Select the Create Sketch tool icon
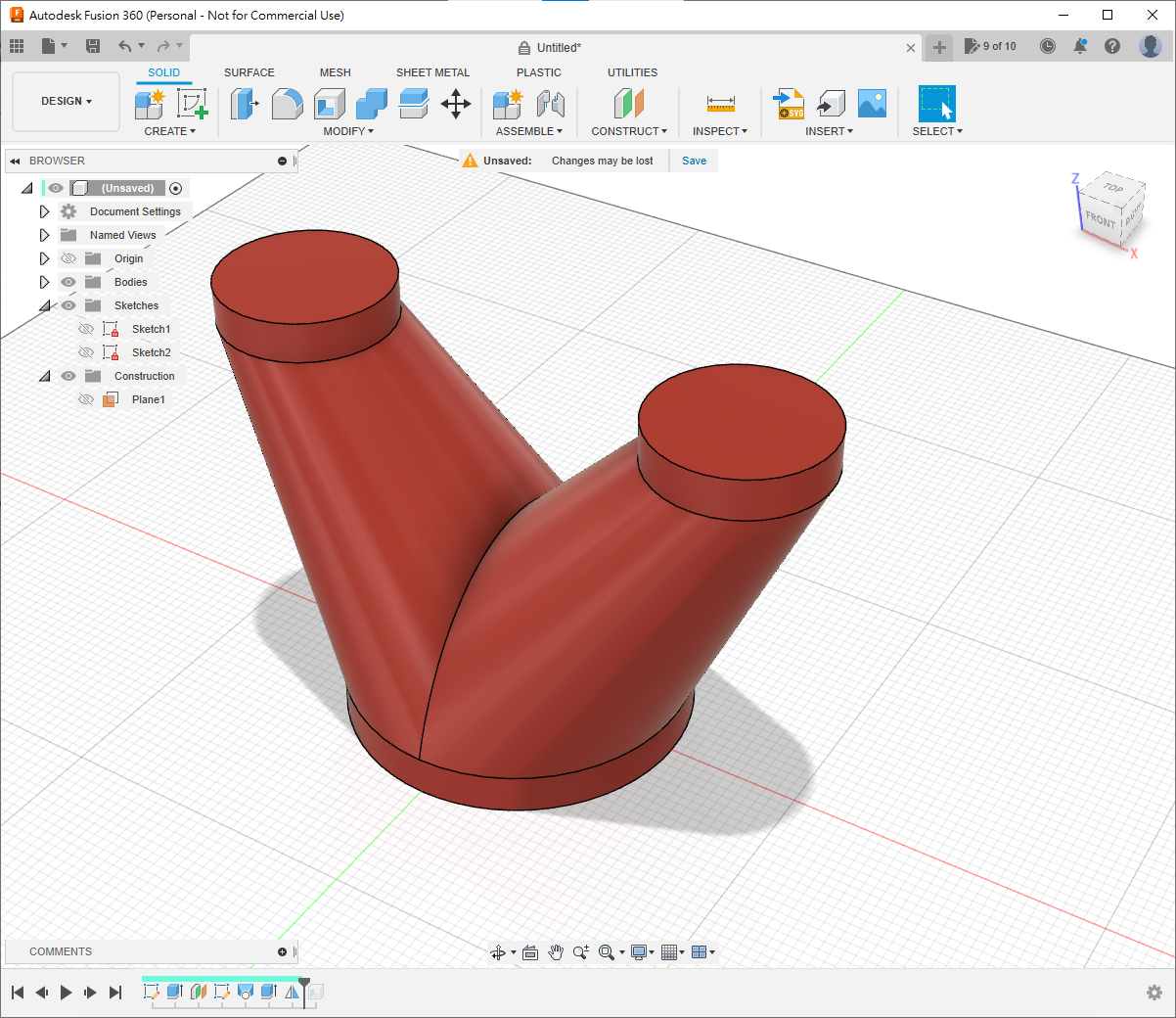1176x1018 pixels. point(192,103)
